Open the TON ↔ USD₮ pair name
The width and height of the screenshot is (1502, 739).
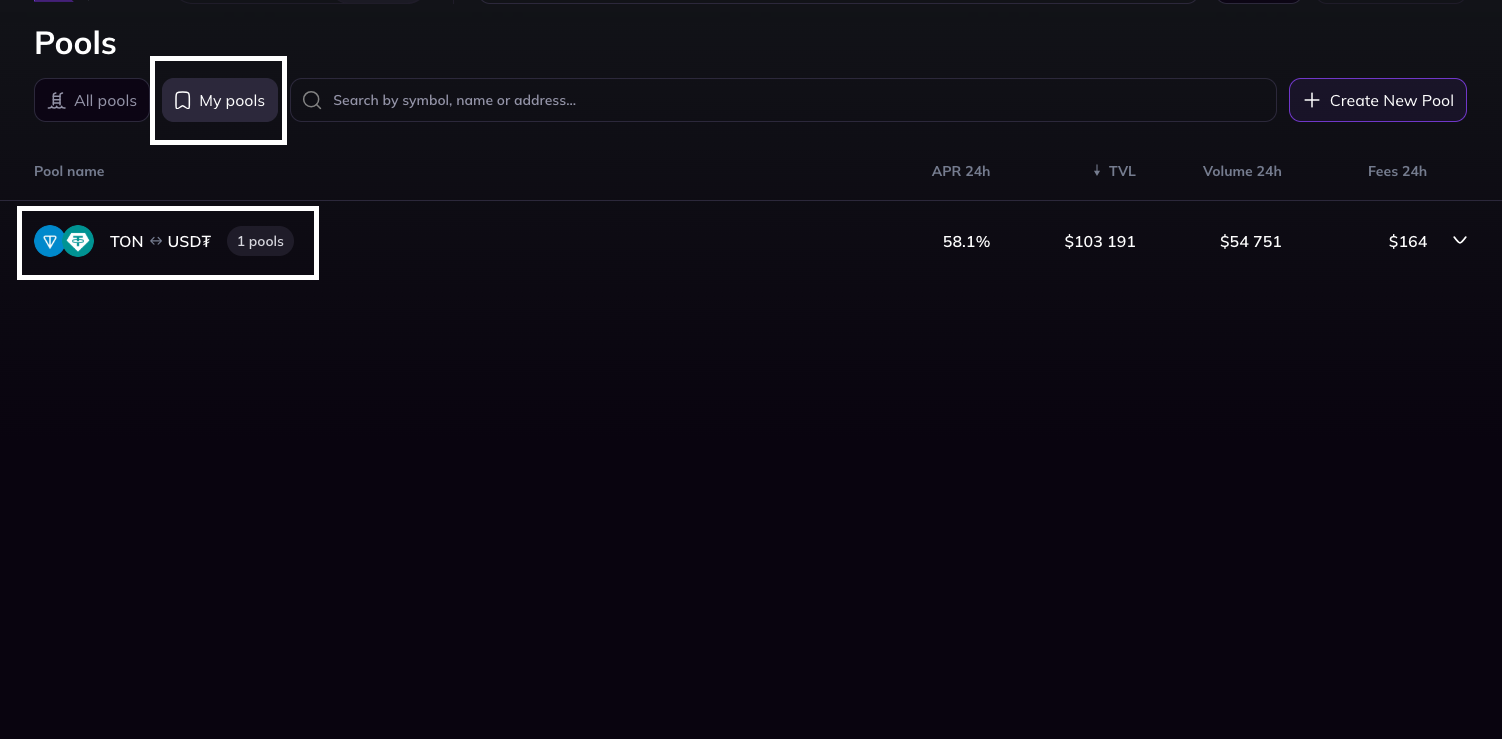160,242
